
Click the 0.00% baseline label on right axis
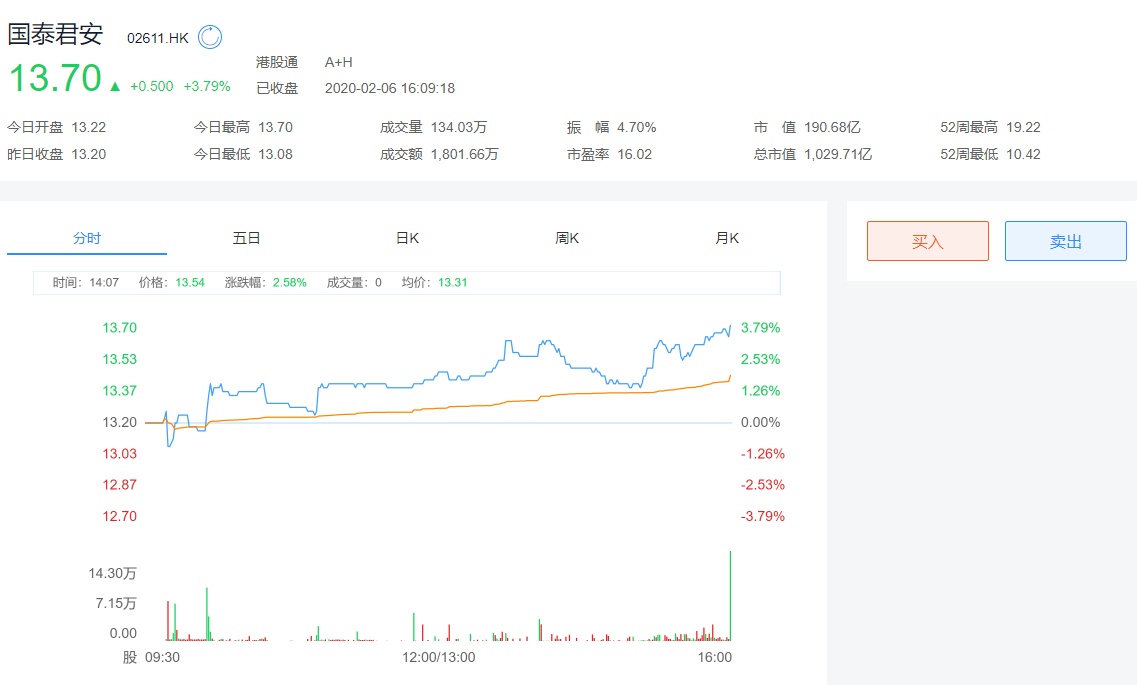[x=760, y=422]
